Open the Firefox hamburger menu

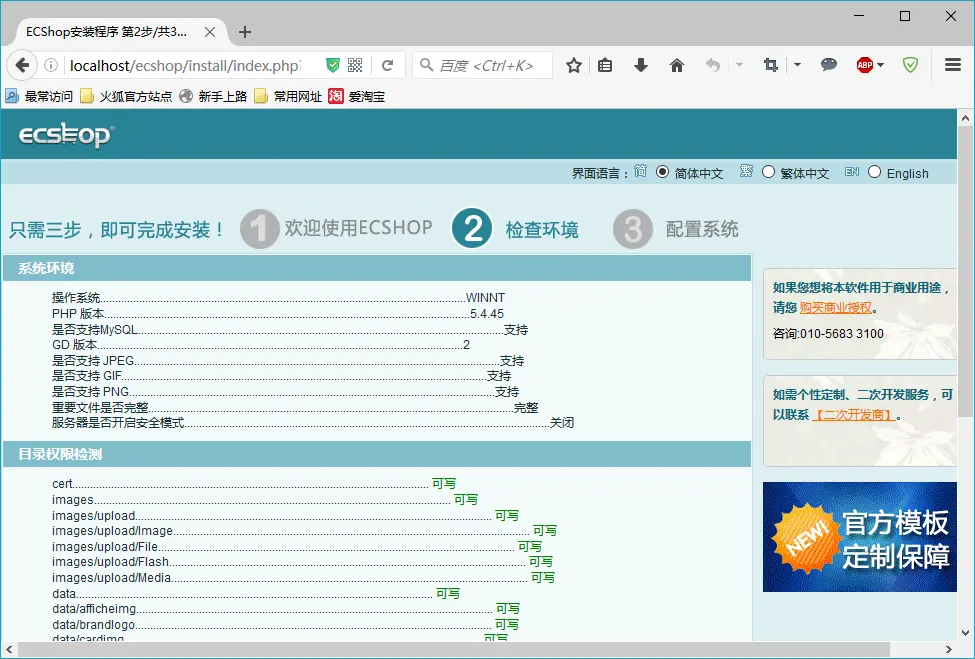tap(952, 64)
